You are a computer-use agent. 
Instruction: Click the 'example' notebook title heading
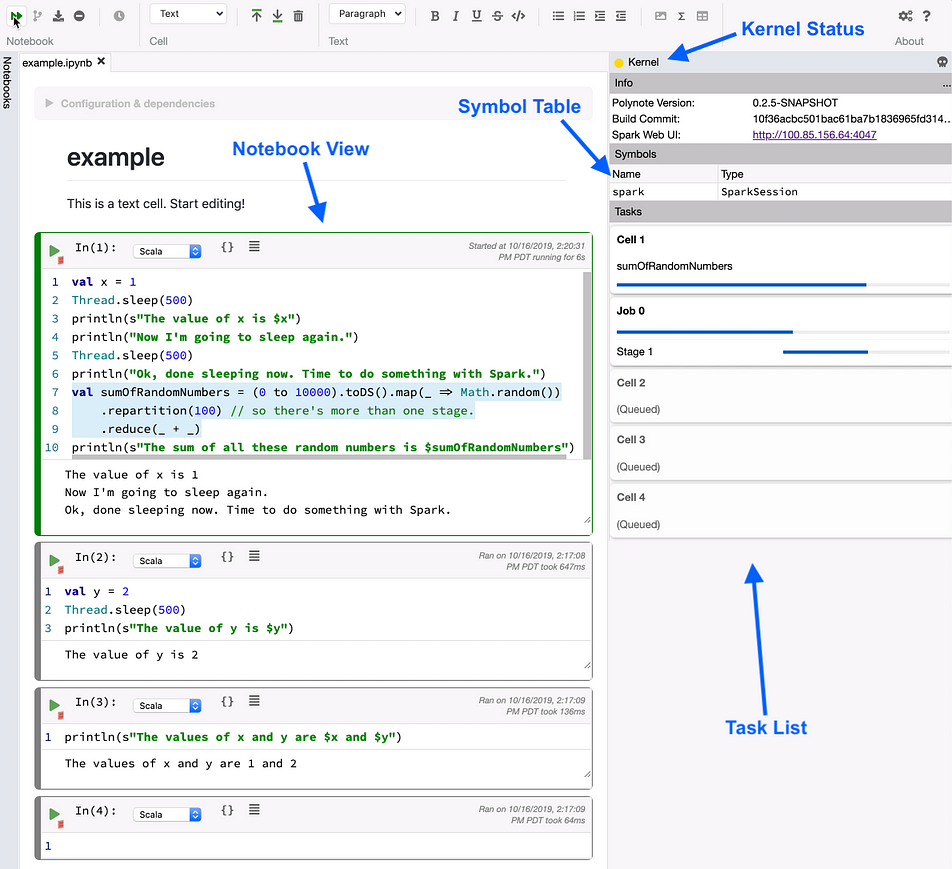(115, 157)
